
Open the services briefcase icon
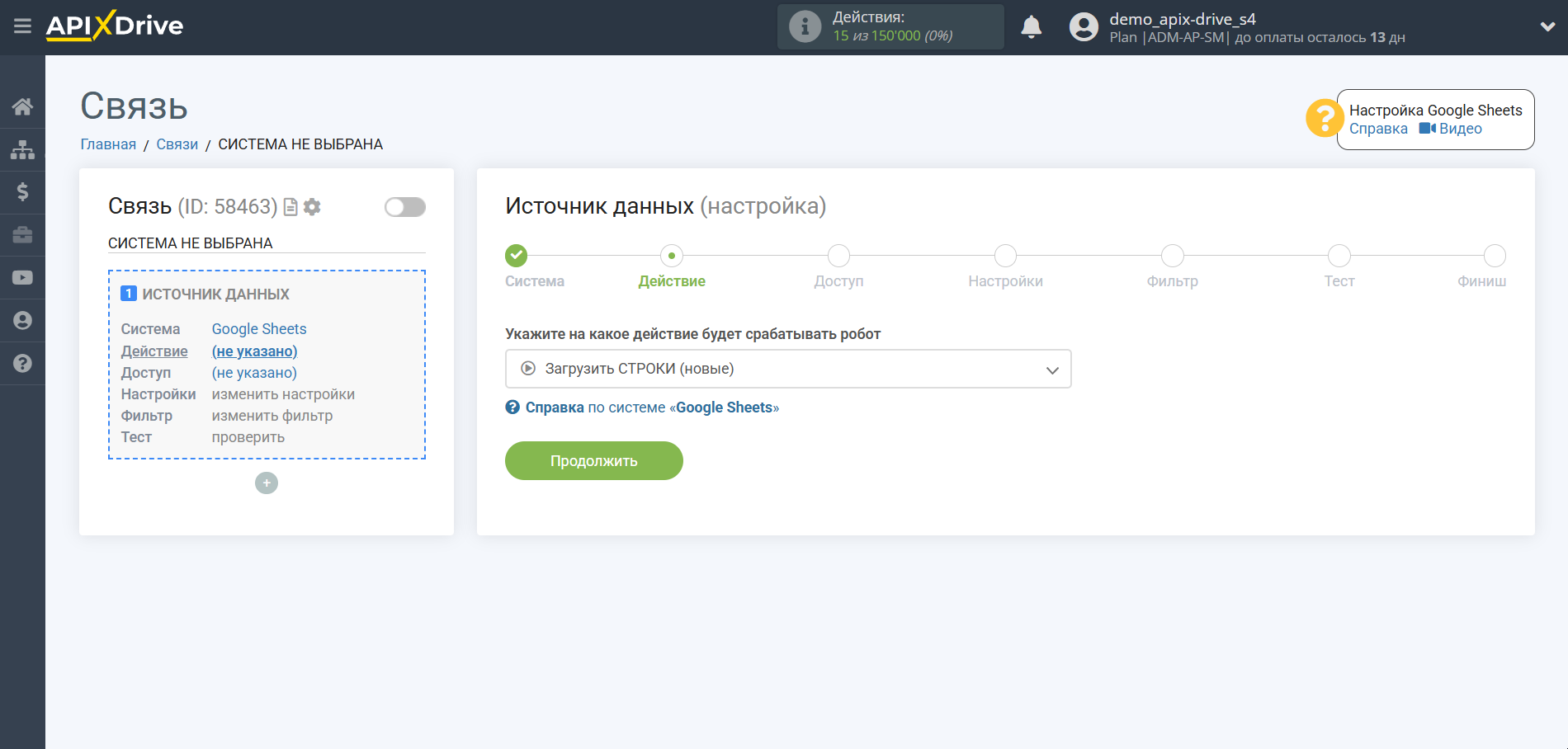pos(22,234)
